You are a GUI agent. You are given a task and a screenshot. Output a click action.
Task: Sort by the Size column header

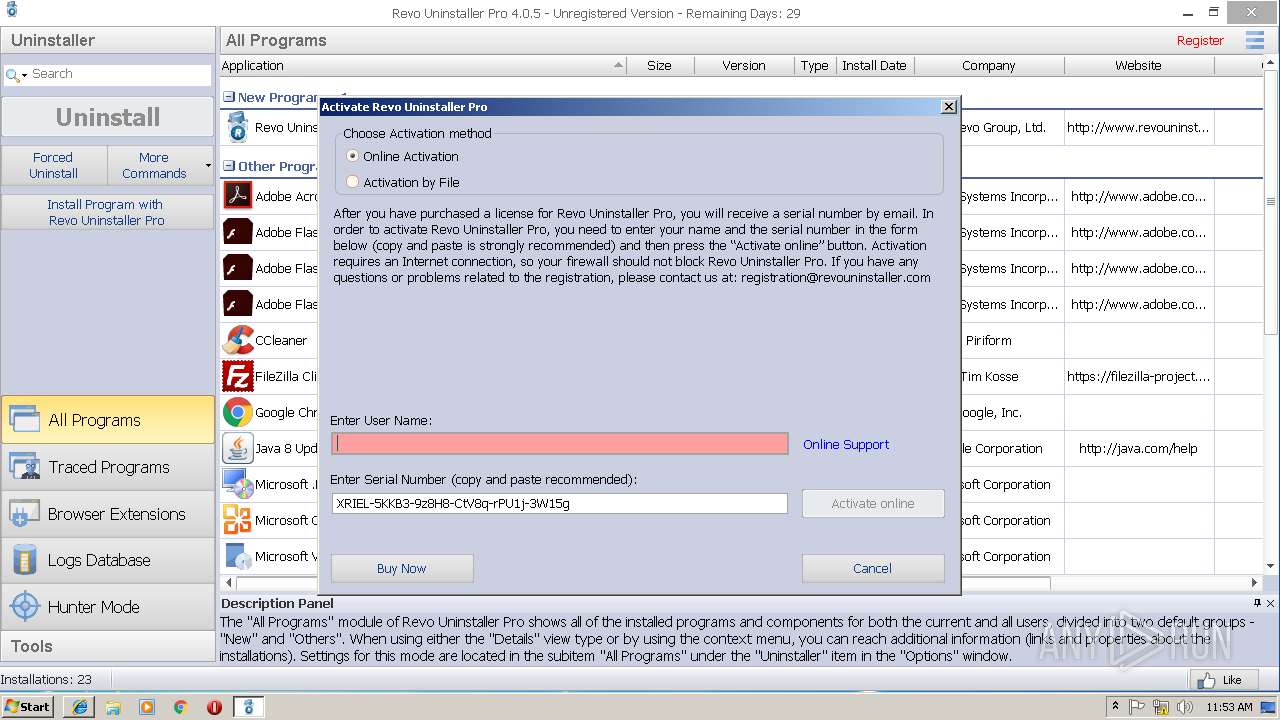[x=659, y=65]
